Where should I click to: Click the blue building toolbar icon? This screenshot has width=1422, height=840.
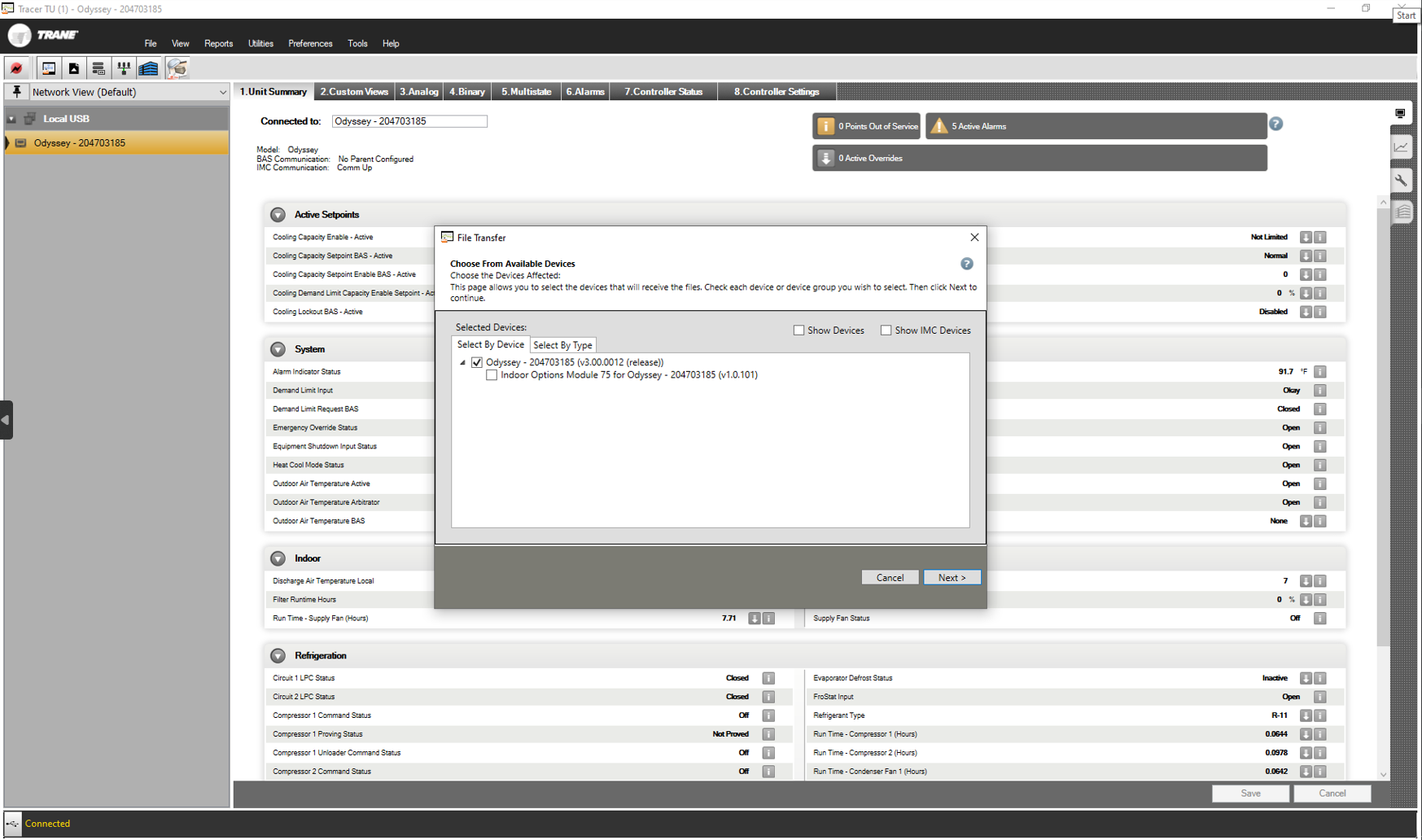(x=148, y=68)
